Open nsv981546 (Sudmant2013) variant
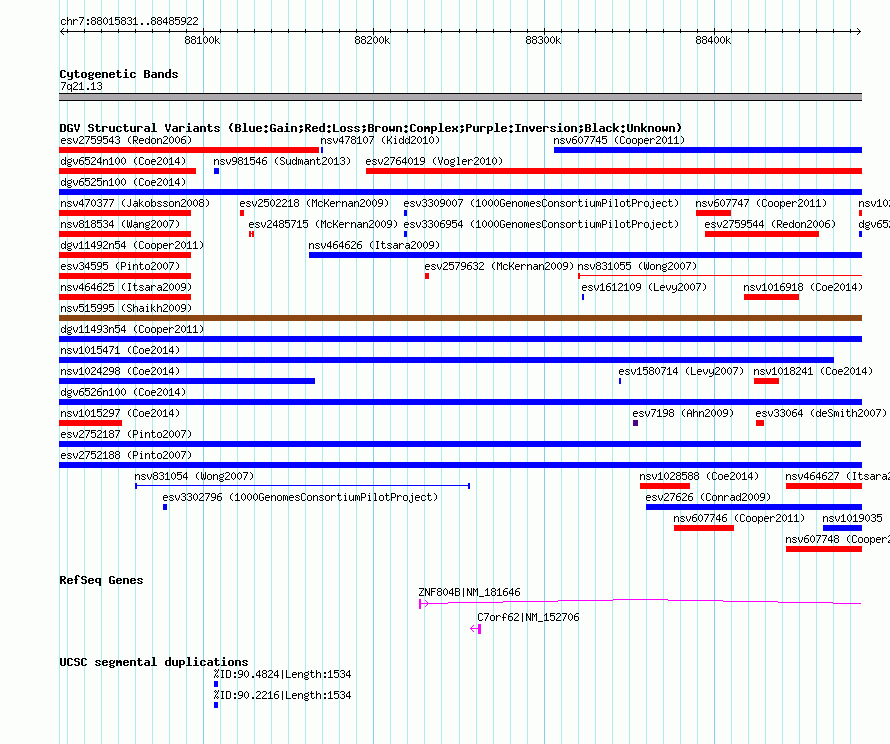Screen dimensions: 890x744 (282, 161)
